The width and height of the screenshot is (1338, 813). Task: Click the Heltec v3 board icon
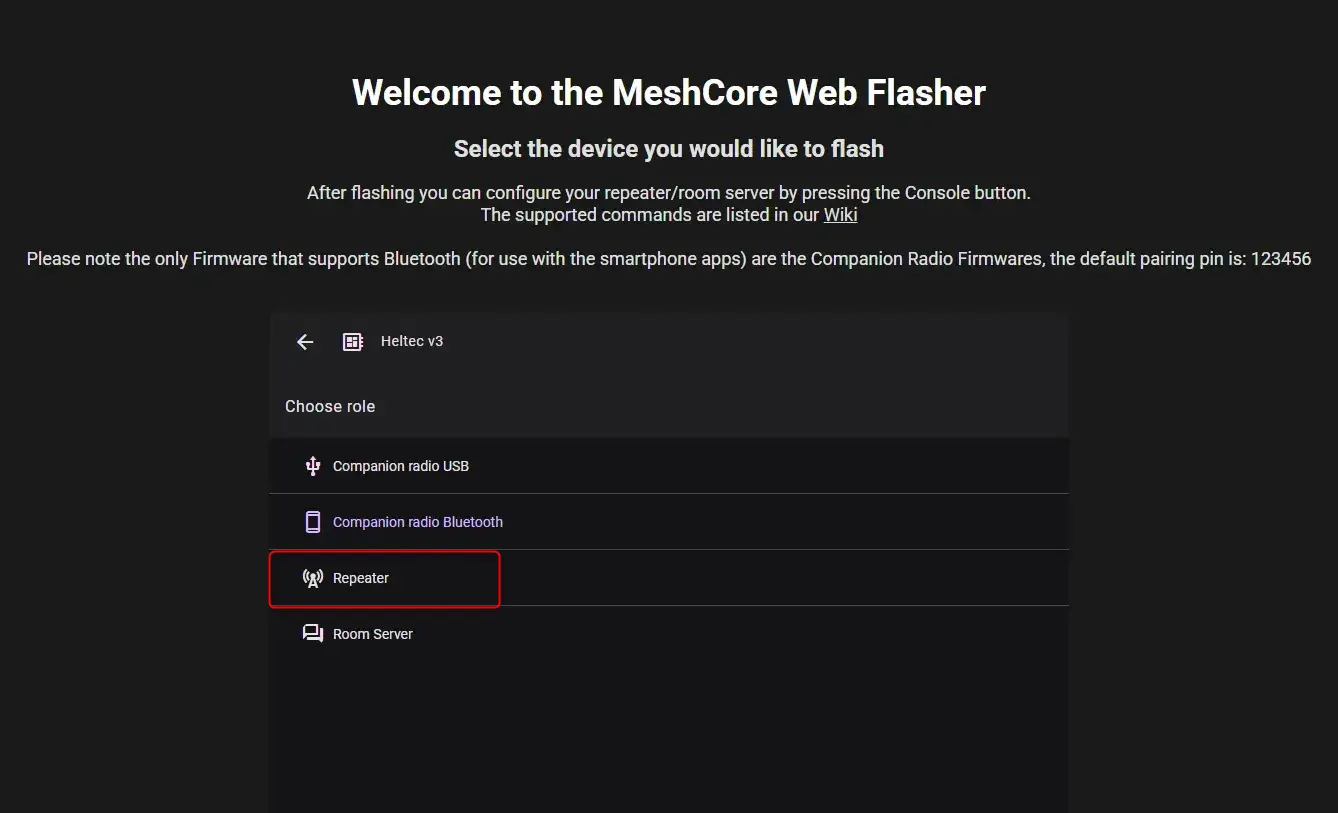(352, 342)
